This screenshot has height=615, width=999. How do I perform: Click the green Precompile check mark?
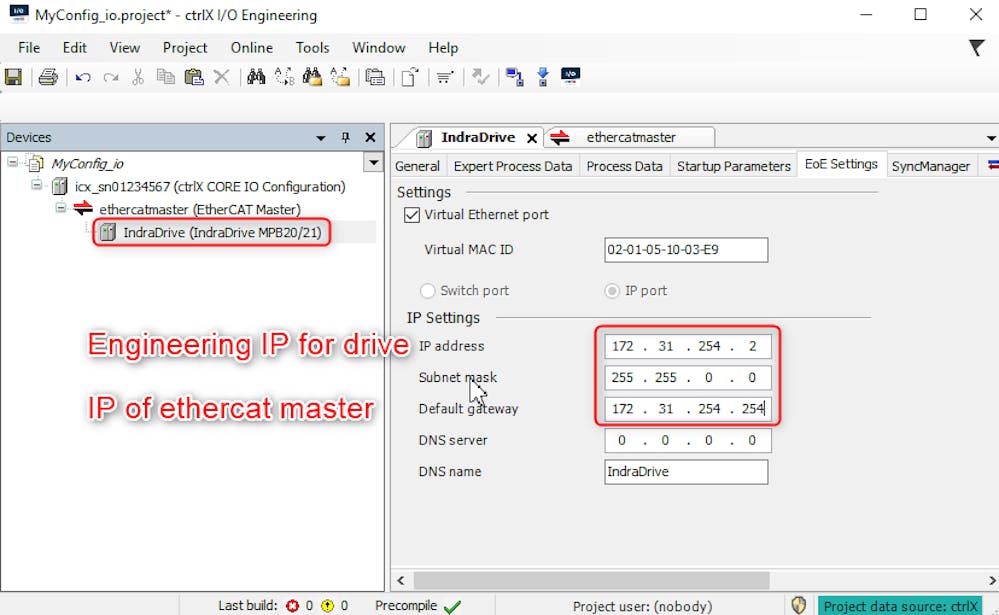[x=452, y=607]
